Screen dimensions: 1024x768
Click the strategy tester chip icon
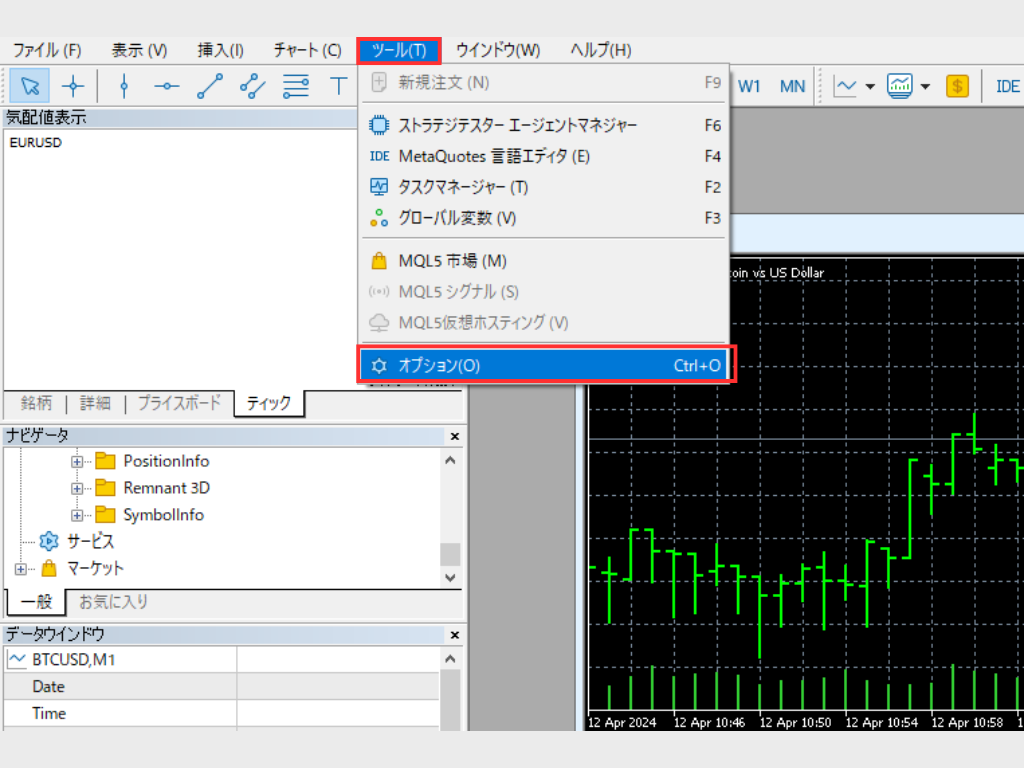coord(379,125)
